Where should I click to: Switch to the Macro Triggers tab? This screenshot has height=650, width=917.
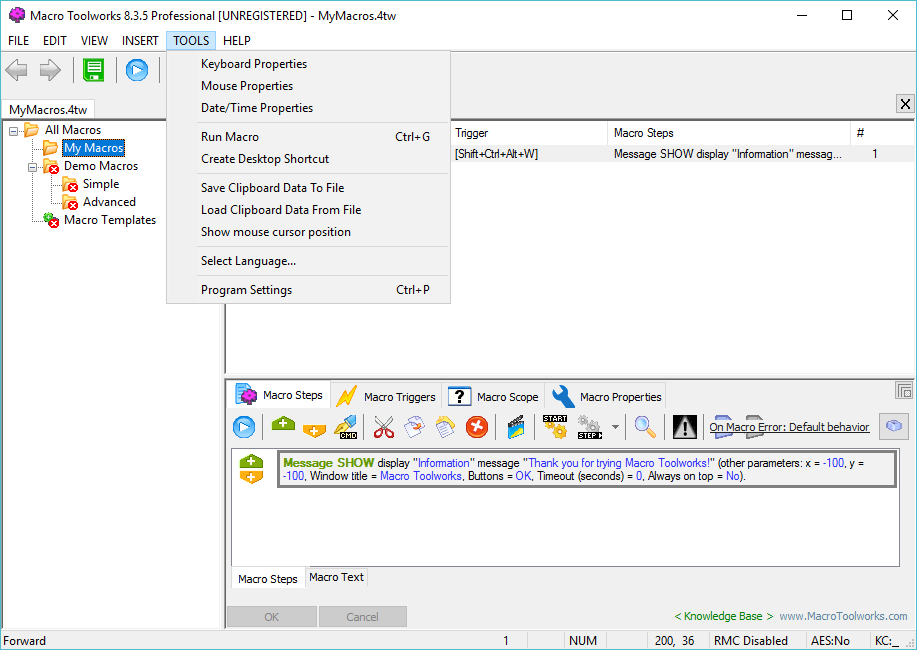tap(387, 397)
